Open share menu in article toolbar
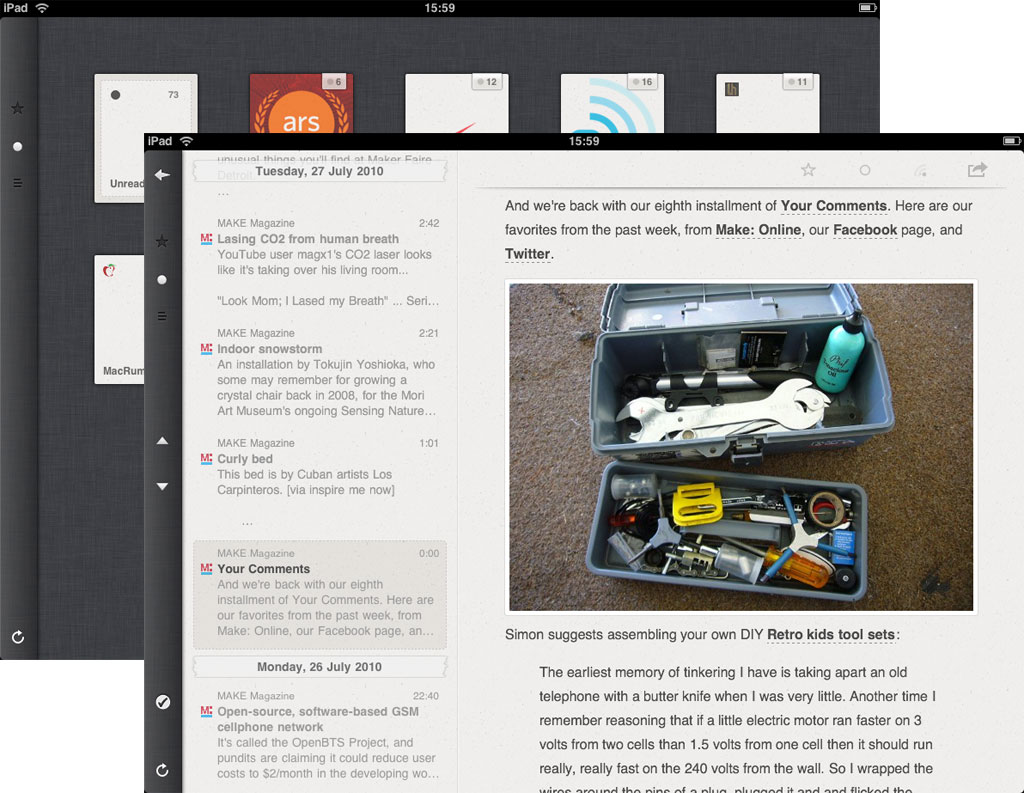This screenshot has width=1024, height=793. 977,170
